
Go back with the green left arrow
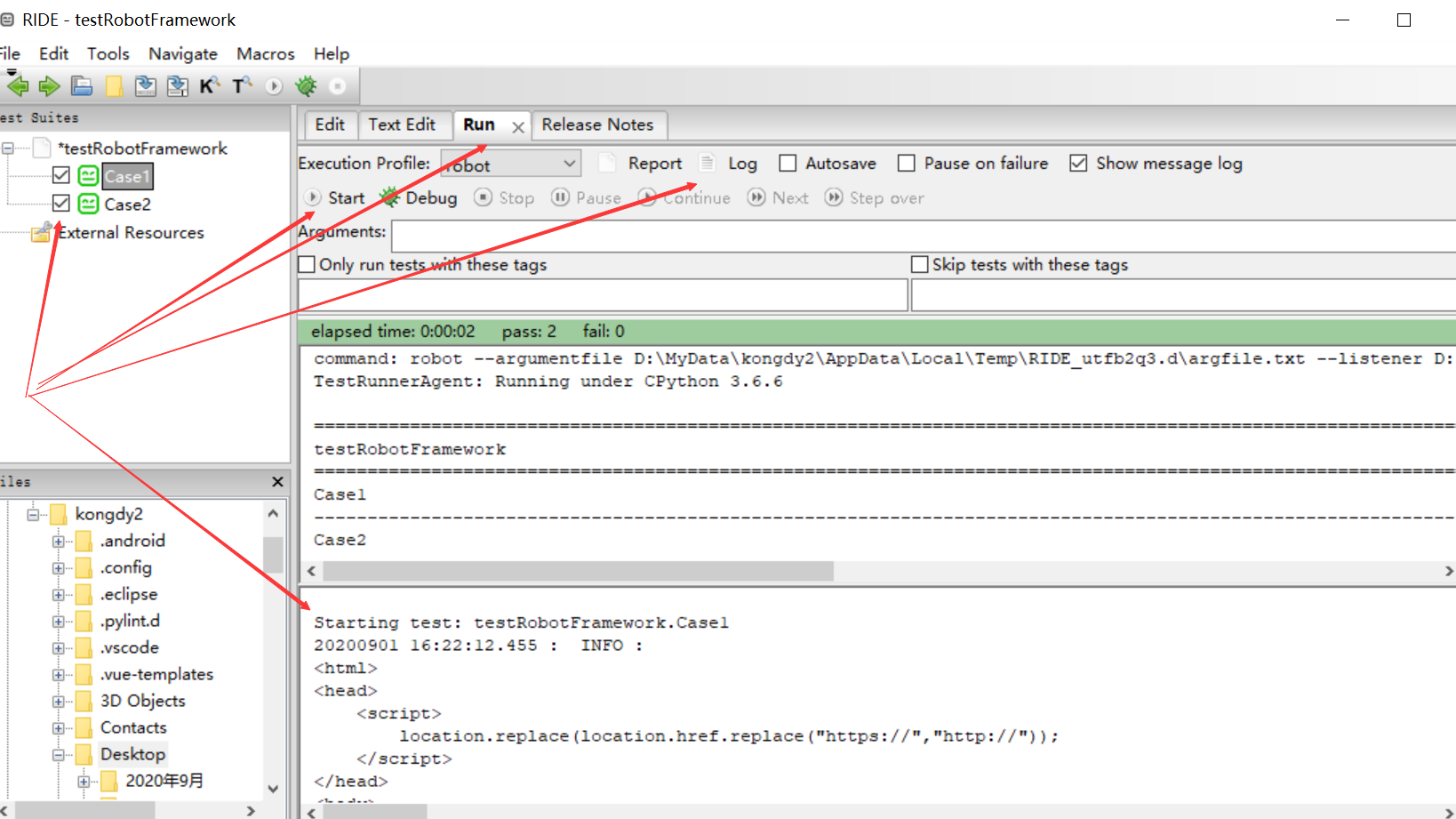(x=18, y=86)
